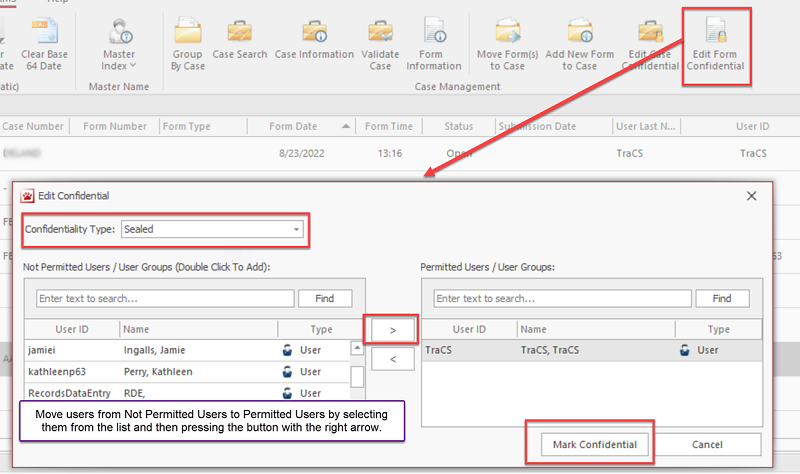This screenshot has height=474, width=800.
Task: Sort by the Form Date column header
Action: point(293,126)
